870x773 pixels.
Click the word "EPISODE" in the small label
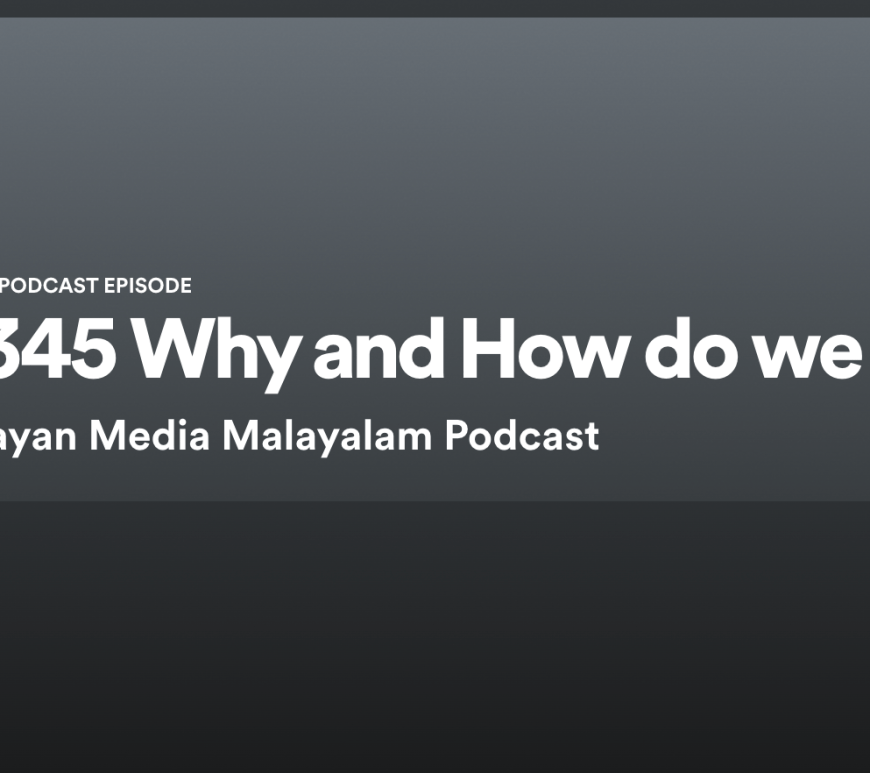click(147, 286)
